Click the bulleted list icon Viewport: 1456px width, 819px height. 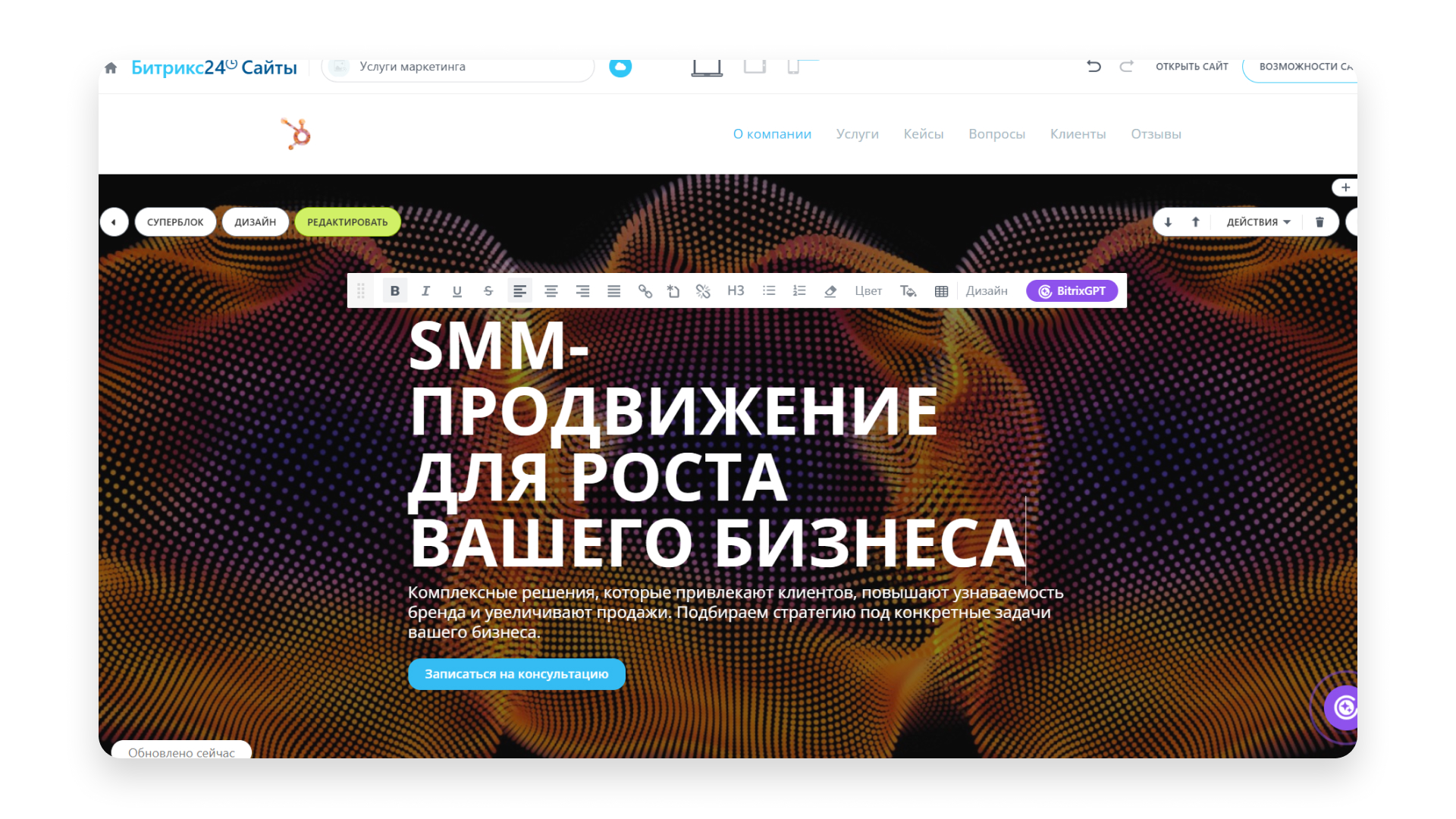(769, 291)
